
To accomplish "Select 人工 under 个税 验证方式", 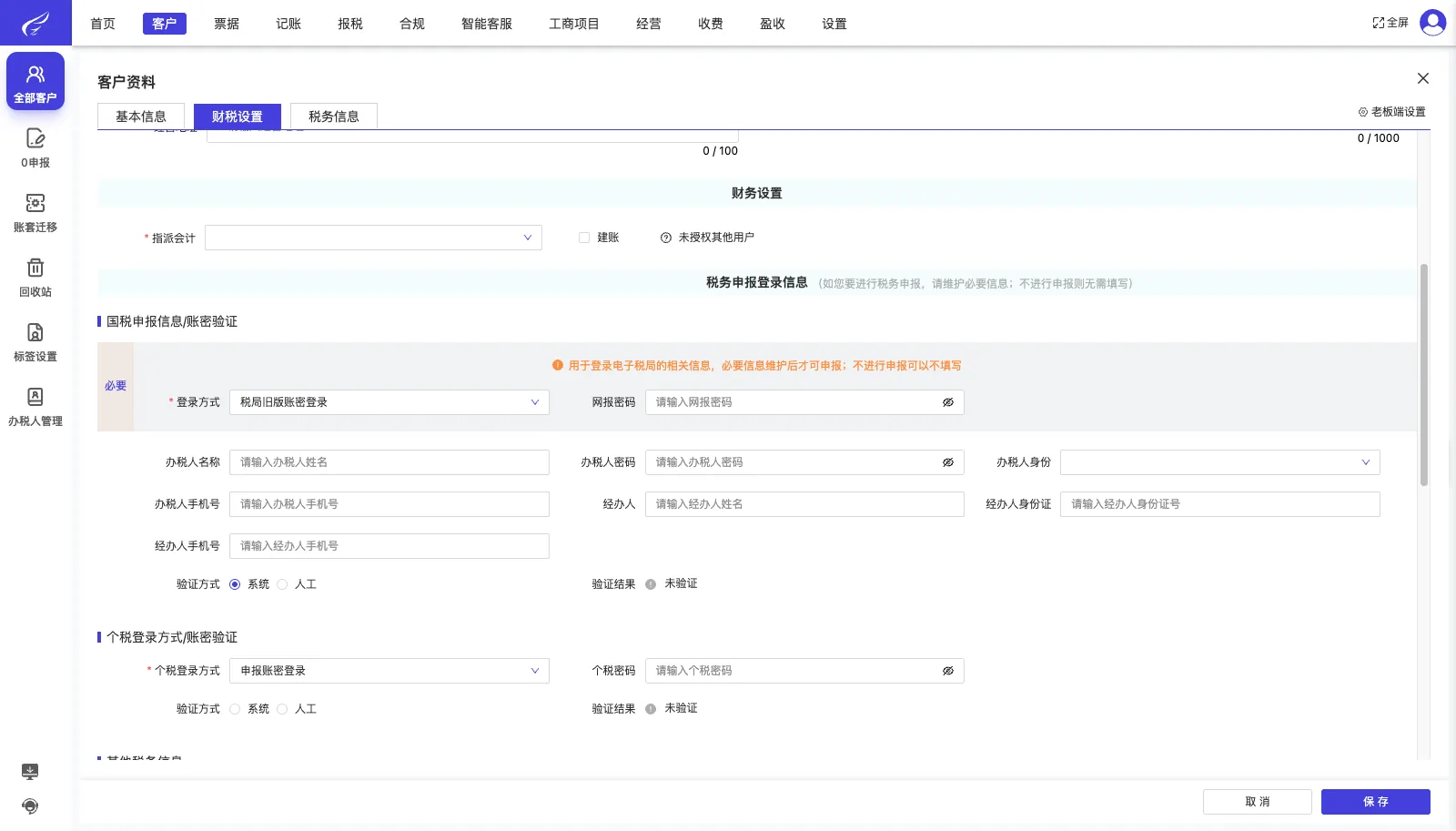I will point(282,709).
